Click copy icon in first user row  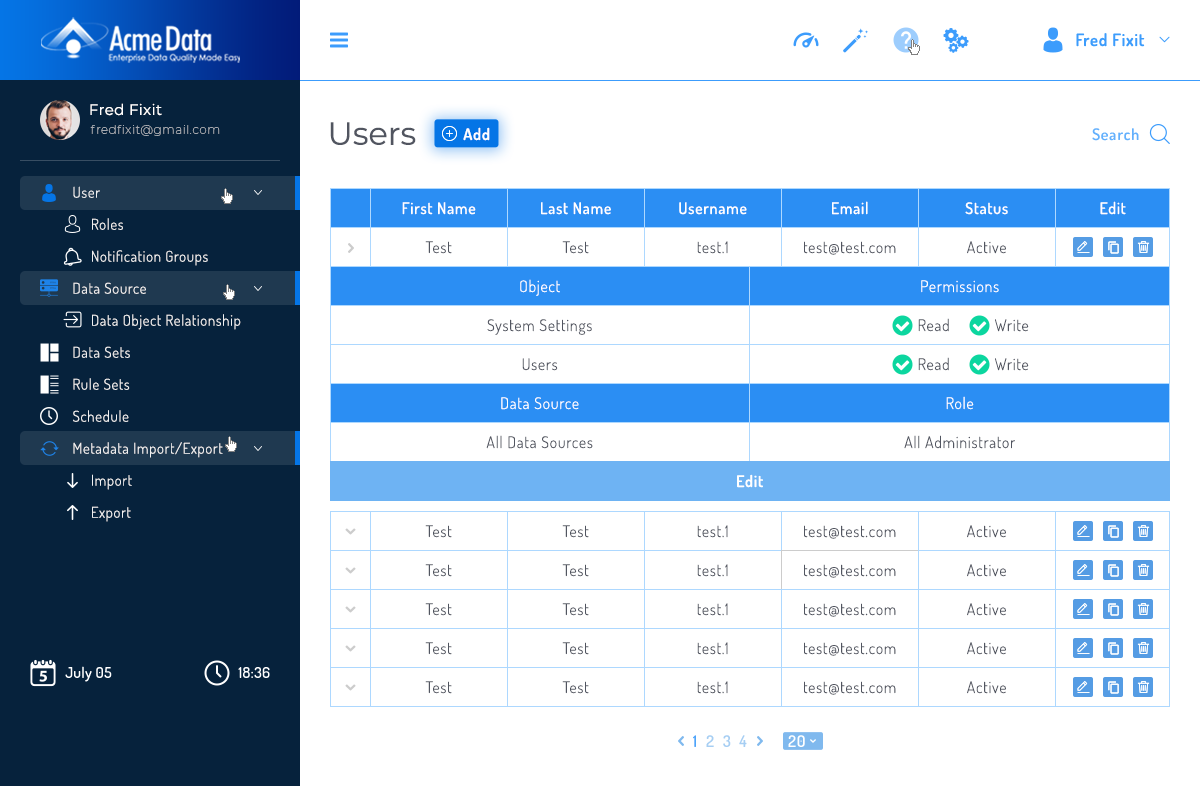(x=1113, y=247)
